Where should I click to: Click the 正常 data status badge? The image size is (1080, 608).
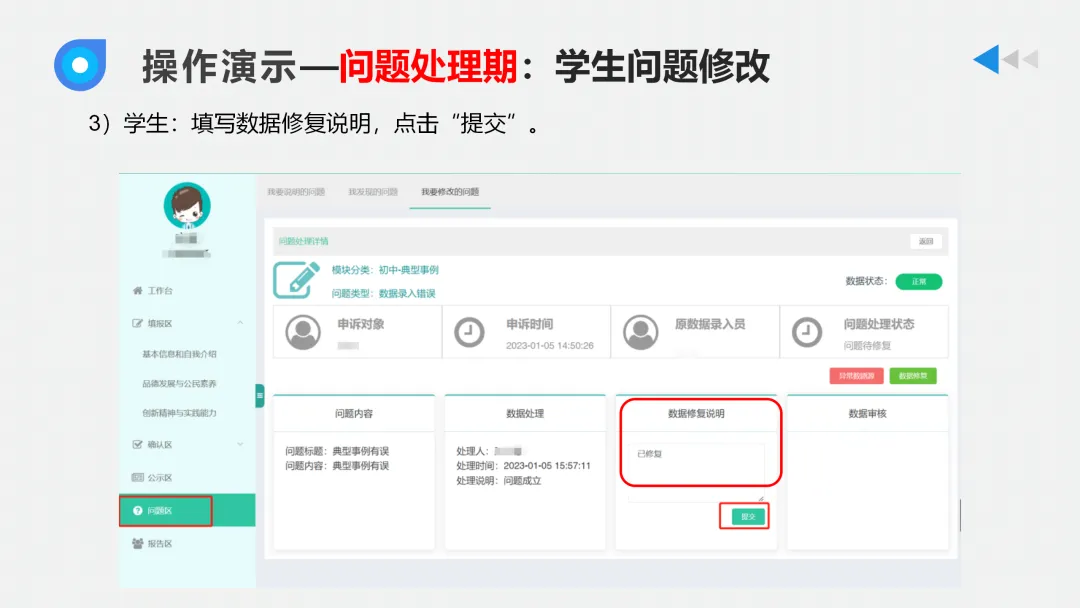pyautogui.click(x=918, y=281)
